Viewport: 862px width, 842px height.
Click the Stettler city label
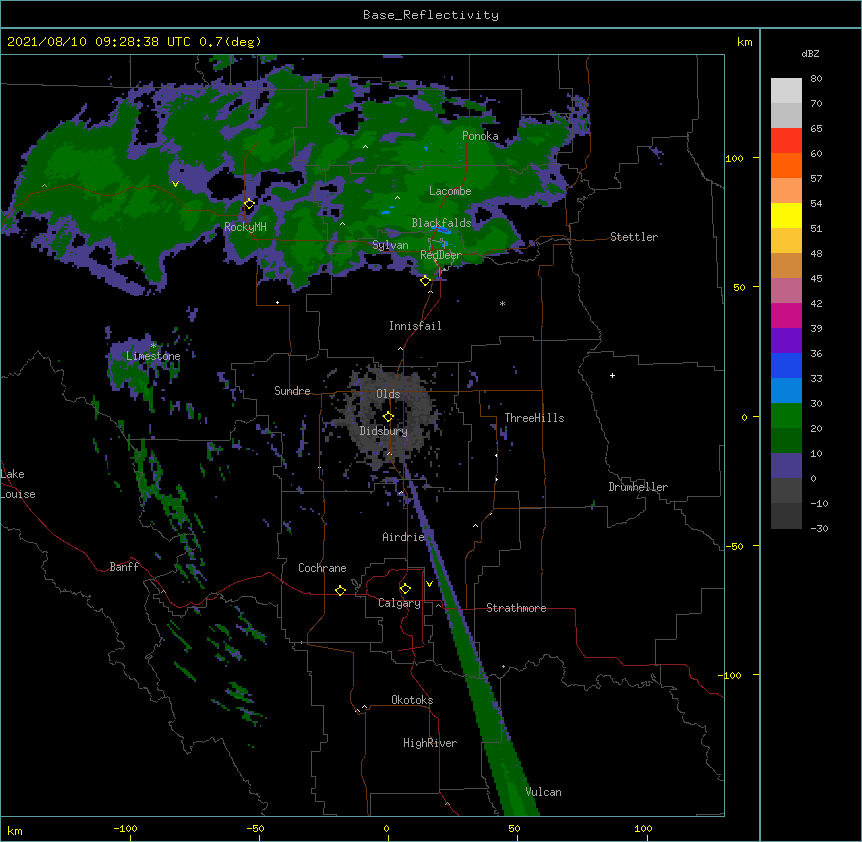(634, 237)
